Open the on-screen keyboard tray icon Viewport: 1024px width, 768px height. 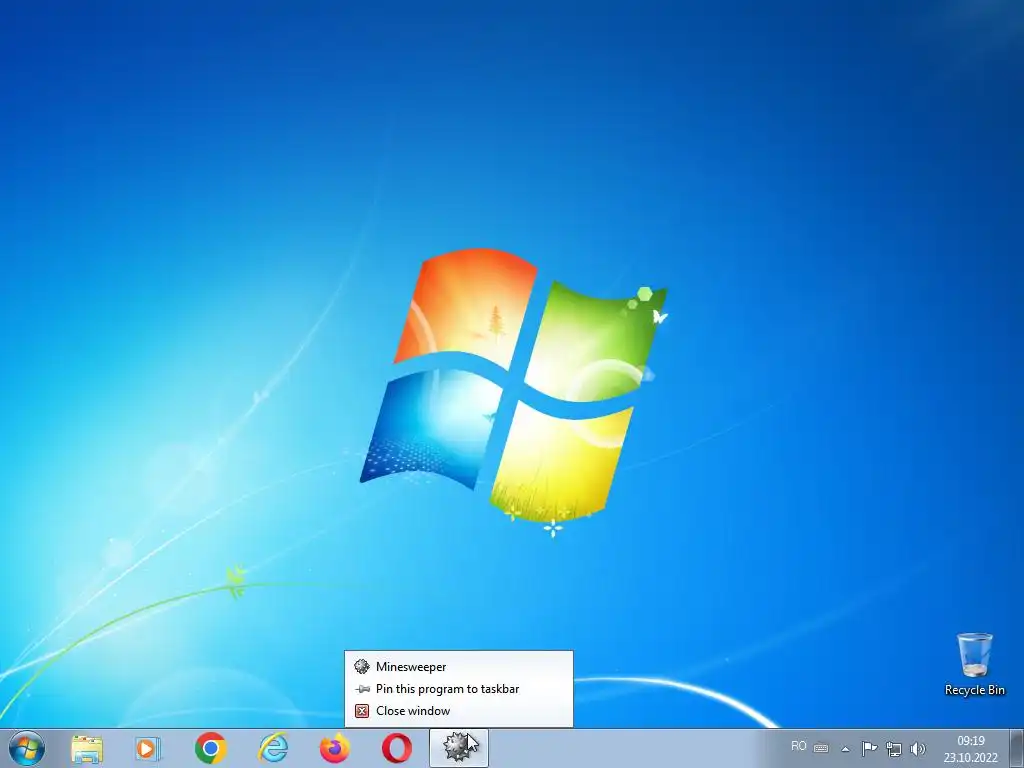click(x=821, y=748)
